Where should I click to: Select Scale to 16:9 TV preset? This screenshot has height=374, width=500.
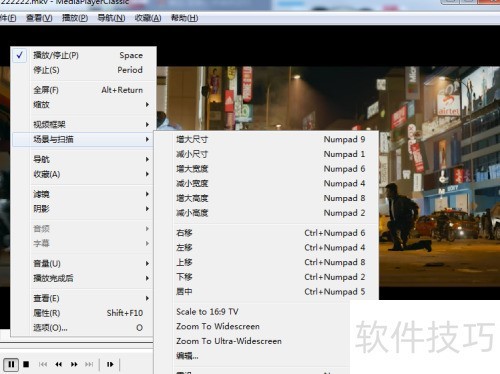253,312
